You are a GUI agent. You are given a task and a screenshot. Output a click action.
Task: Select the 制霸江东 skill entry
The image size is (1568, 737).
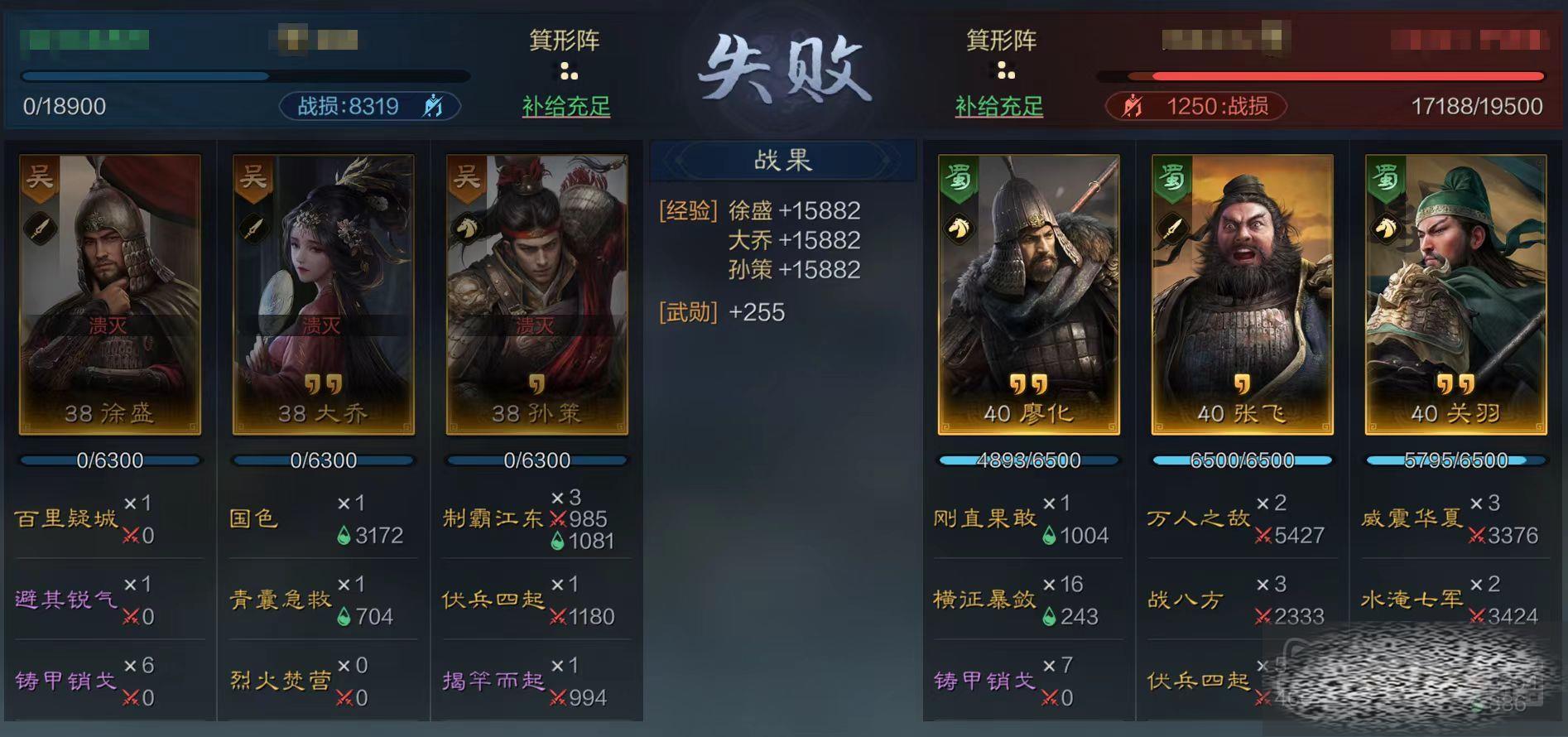click(x=493, y=519)
